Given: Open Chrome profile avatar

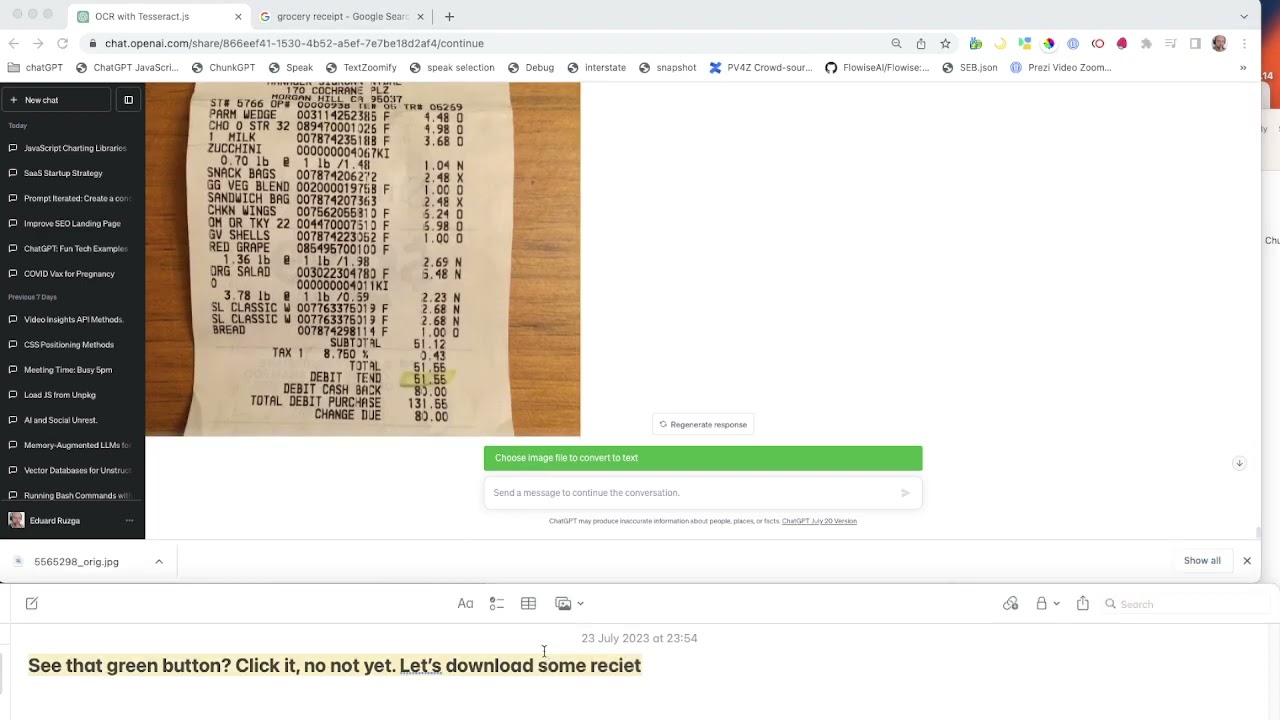Looking at the screenshot, I should coord(1219,43).
